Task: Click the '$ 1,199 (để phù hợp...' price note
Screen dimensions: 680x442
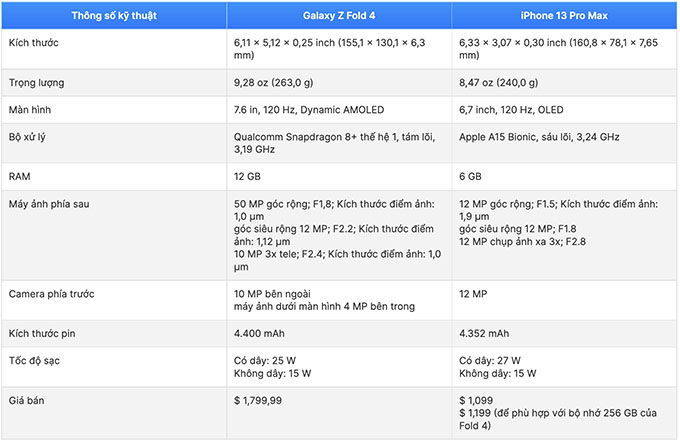Action: [558, 419]
